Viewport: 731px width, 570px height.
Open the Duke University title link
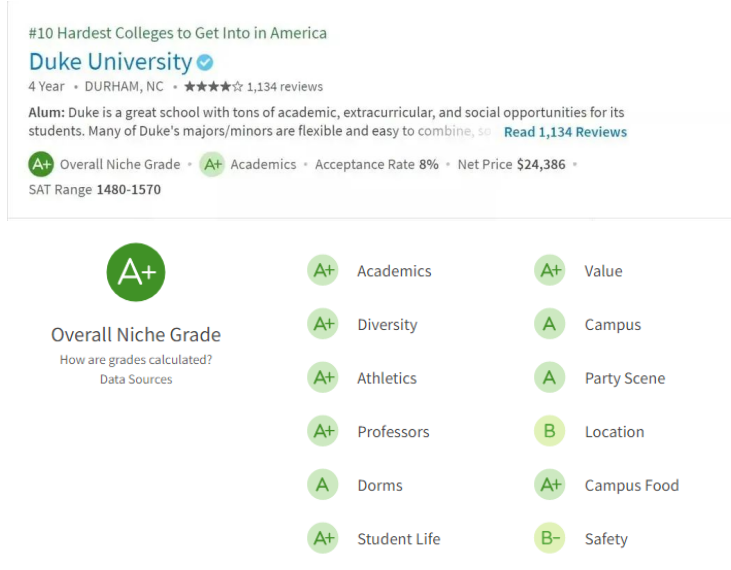[x=110, y=62]
